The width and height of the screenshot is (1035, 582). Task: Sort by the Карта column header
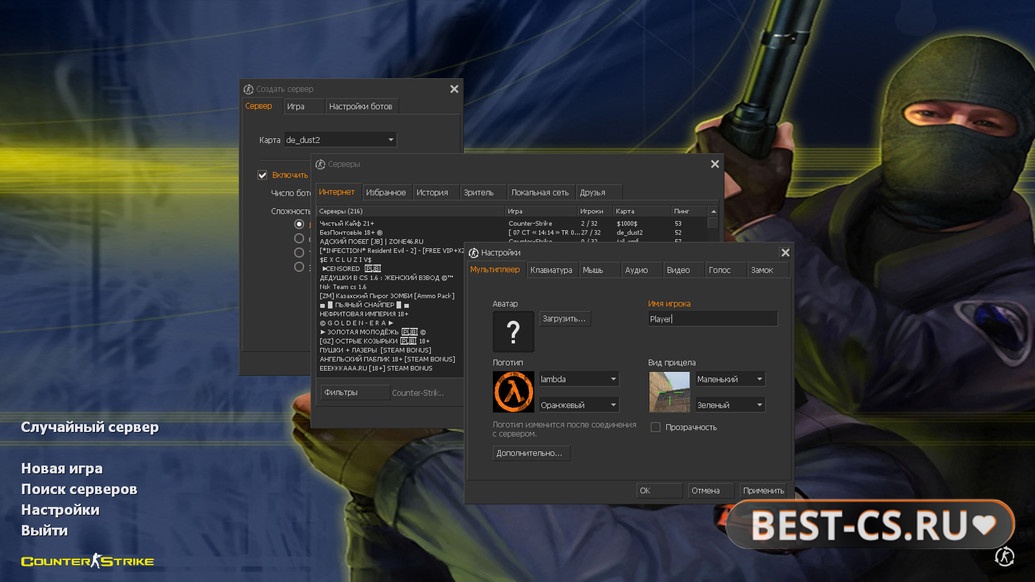click(x=642, y=211)
